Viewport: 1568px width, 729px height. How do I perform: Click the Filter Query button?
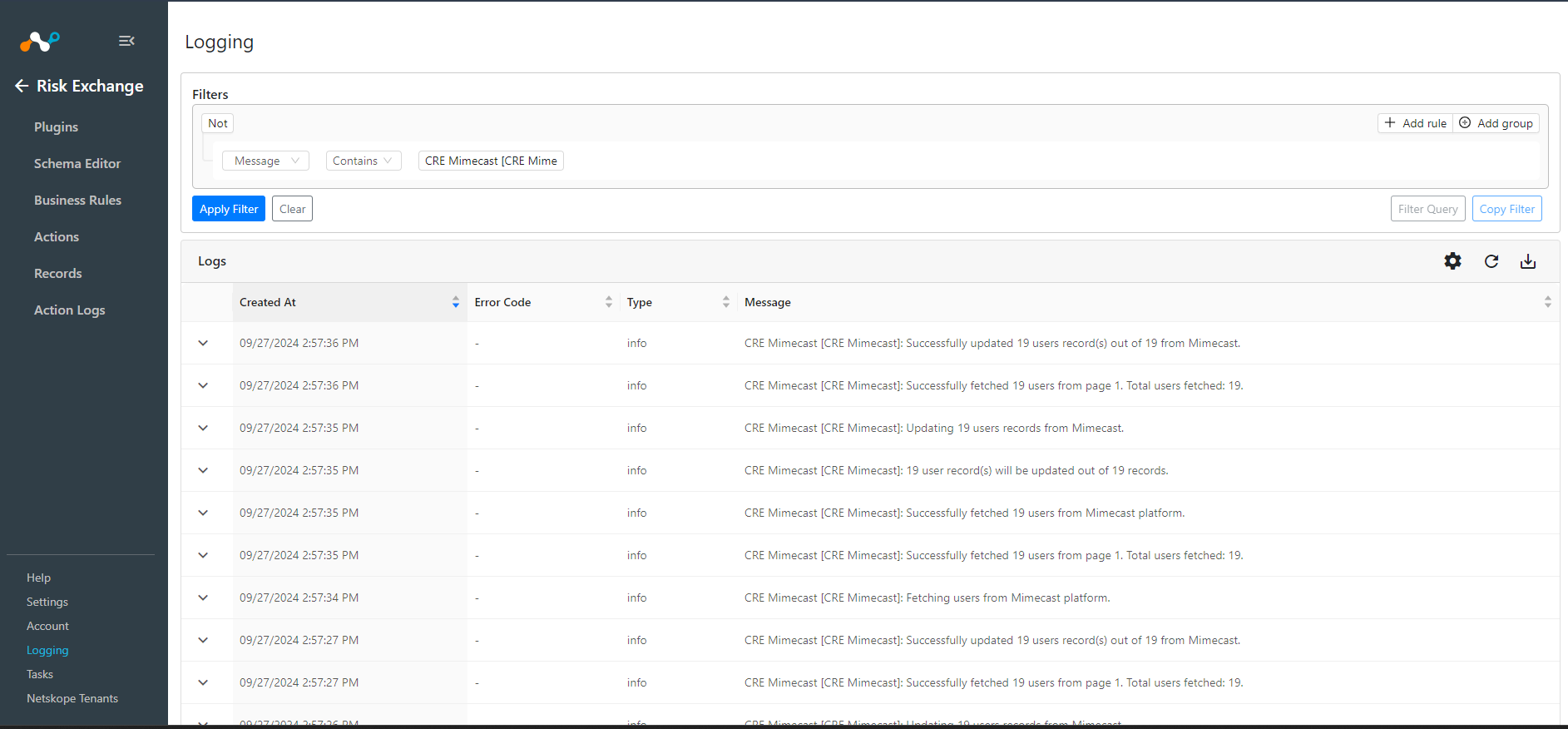click(x=1427, y=209)
